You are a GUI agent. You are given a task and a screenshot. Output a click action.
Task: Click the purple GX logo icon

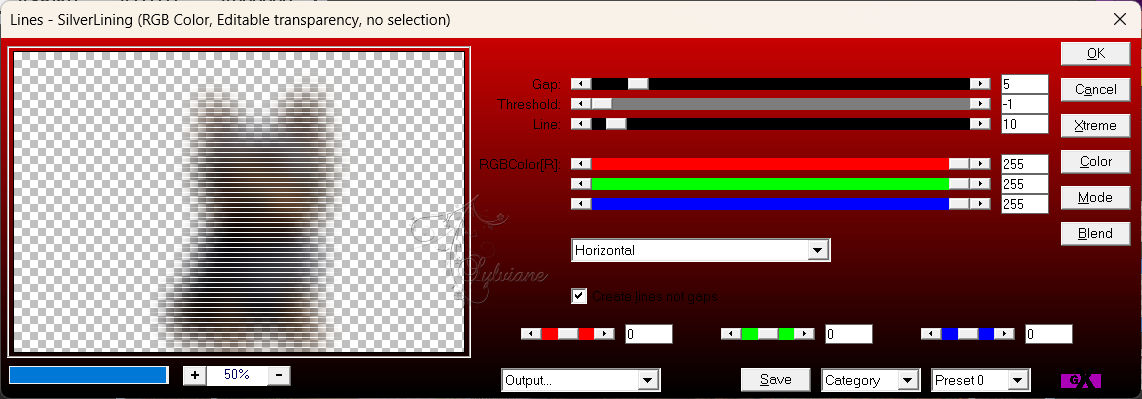1080,380
